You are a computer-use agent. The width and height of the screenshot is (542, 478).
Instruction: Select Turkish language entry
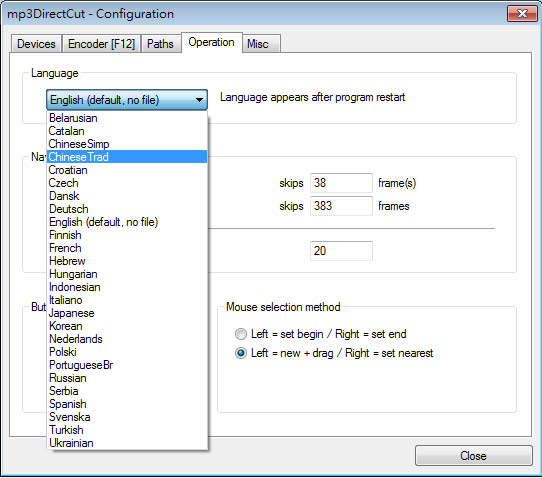(x=127, y=430)
